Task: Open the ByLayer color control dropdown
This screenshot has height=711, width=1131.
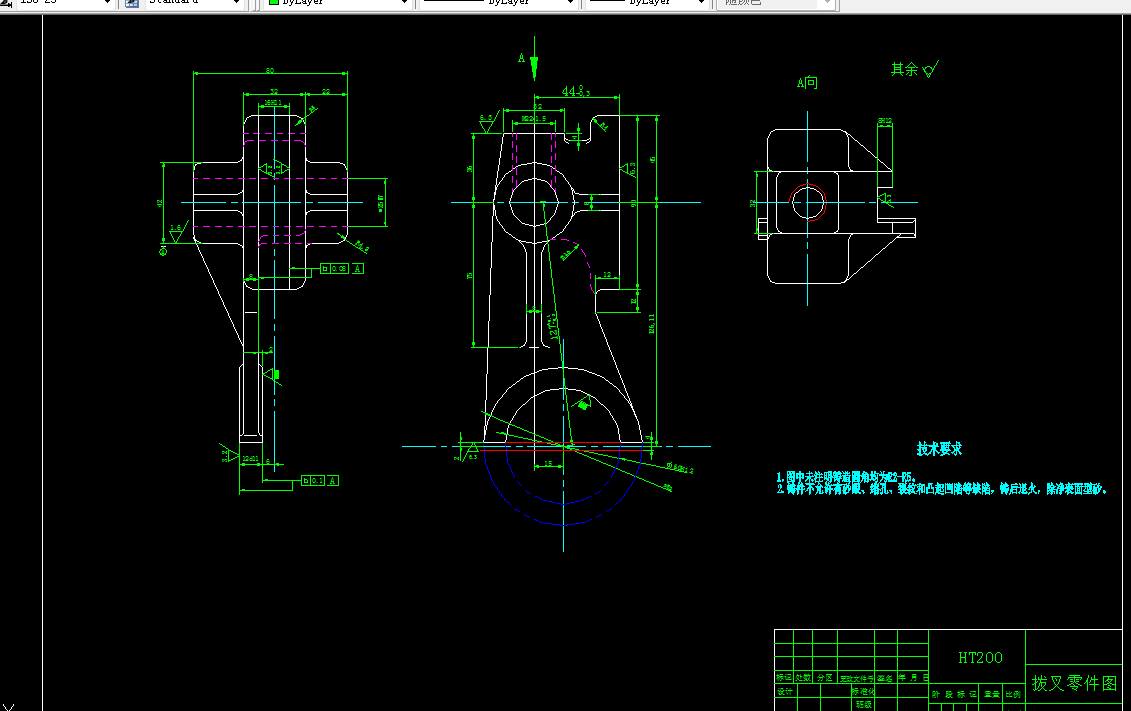Action: point(338,3)
